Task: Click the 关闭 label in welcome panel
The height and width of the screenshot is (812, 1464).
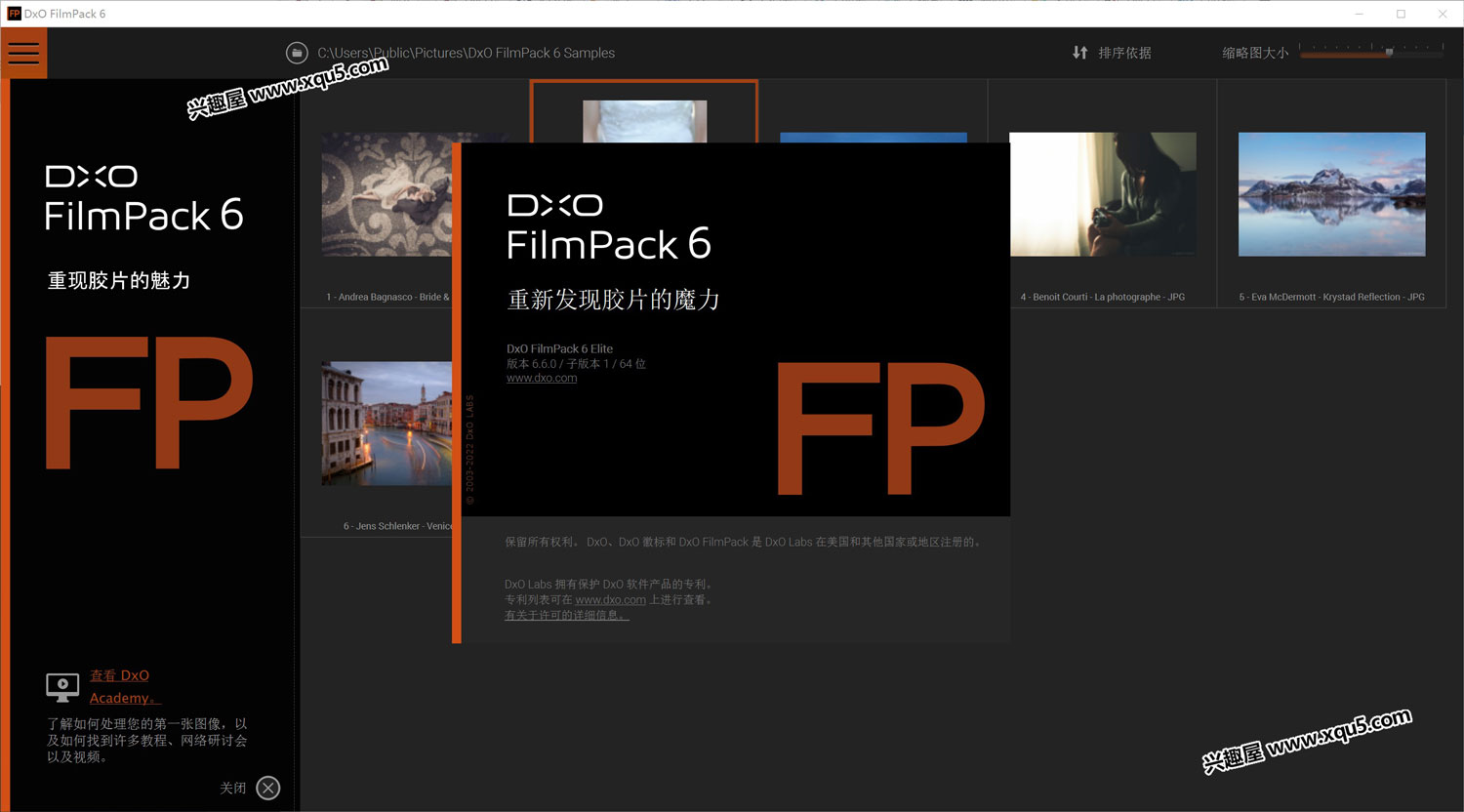Action: tap(233, 788)
